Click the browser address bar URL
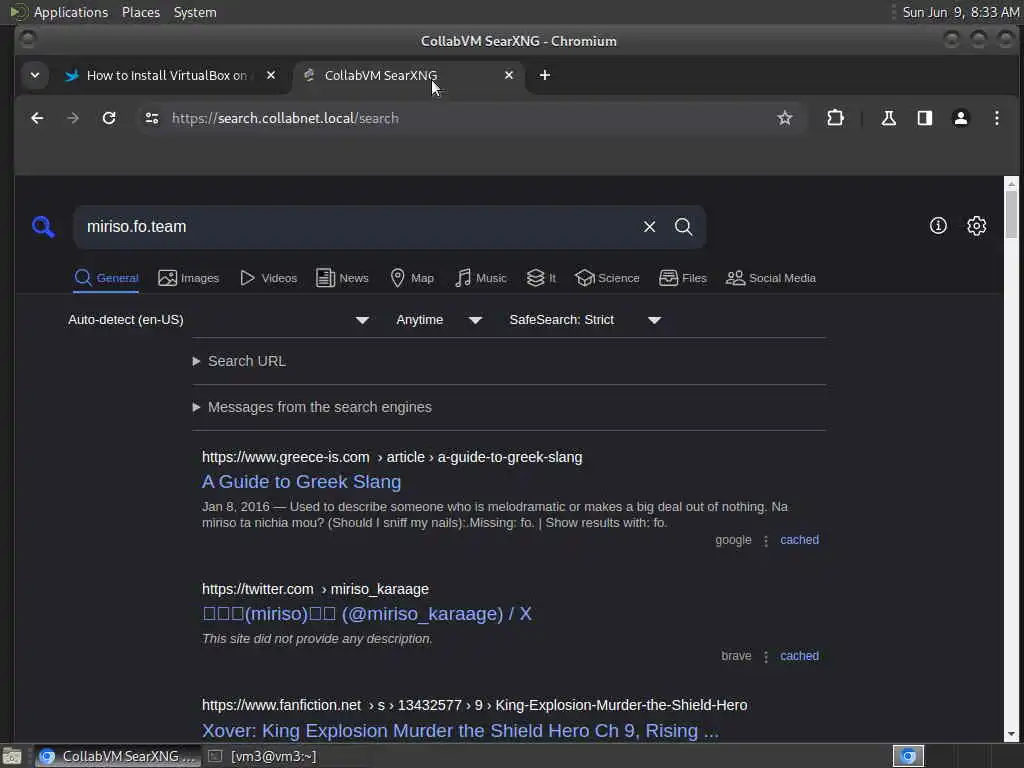1024x768 pixels. [x=285, y=118]
